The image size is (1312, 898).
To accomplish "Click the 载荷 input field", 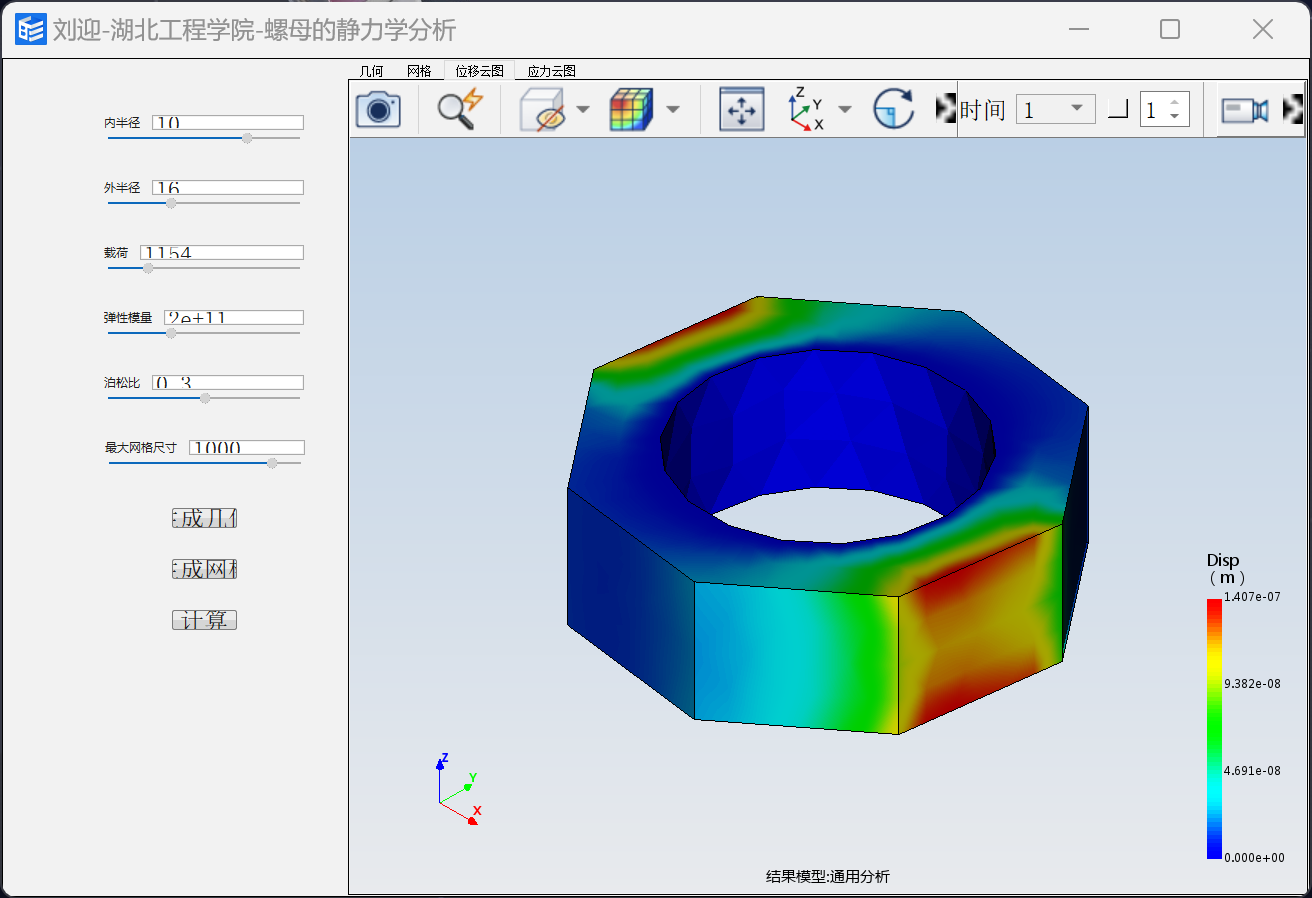I will (222, 252).
